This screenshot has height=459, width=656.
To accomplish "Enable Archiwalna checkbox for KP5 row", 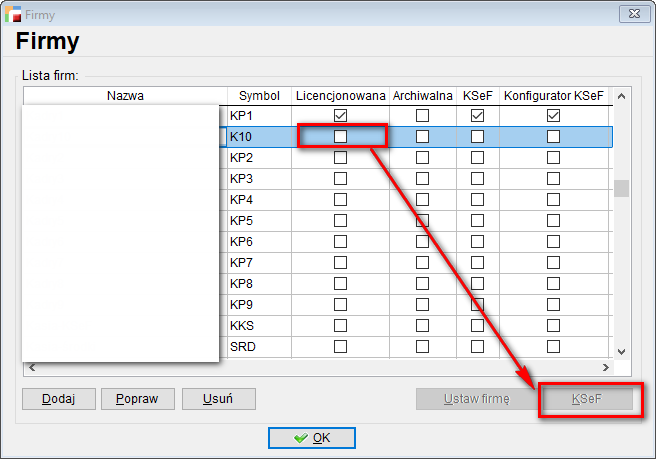I will pyautogui.click(x=422, y=220).
